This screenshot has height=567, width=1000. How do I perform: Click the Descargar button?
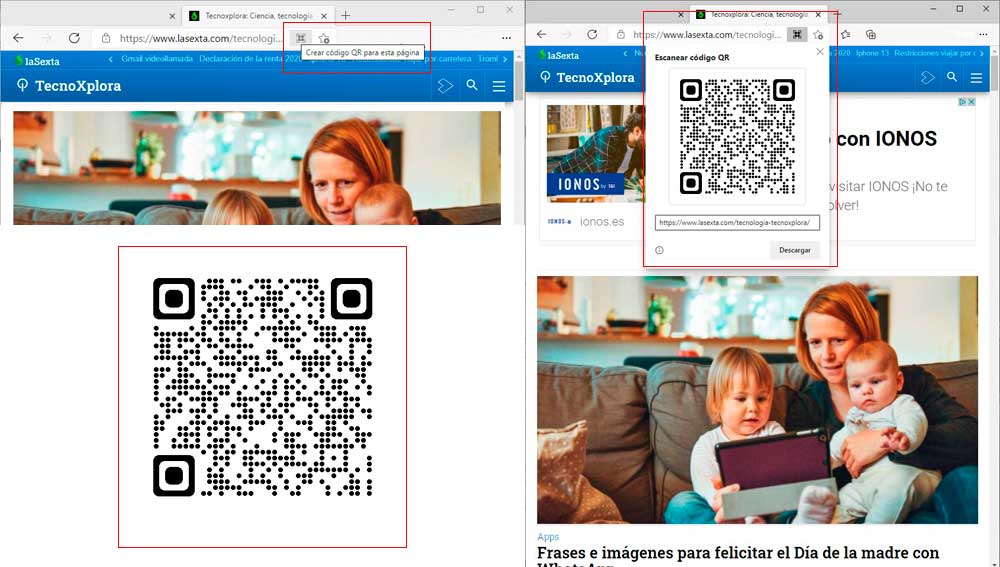(x=795, y=250)
